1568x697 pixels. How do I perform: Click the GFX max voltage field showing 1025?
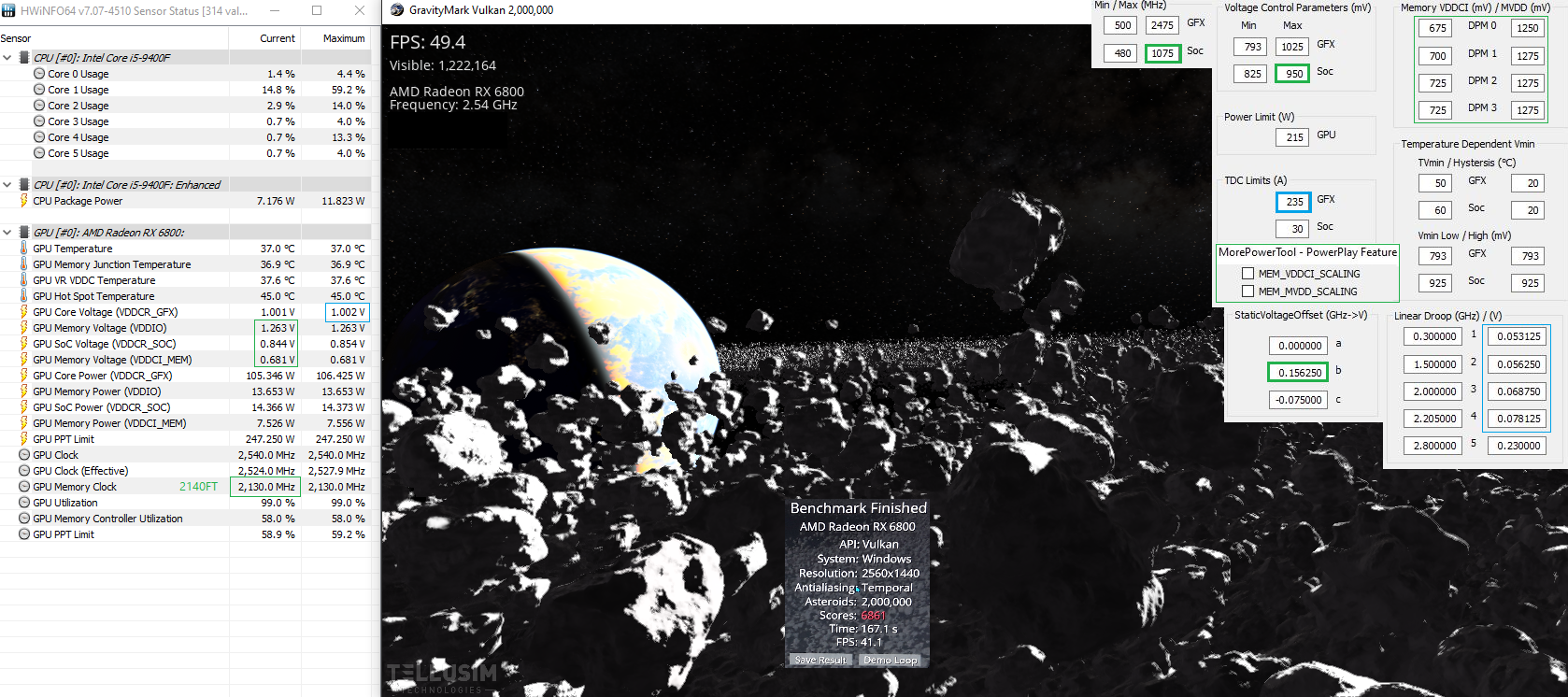1292,47
